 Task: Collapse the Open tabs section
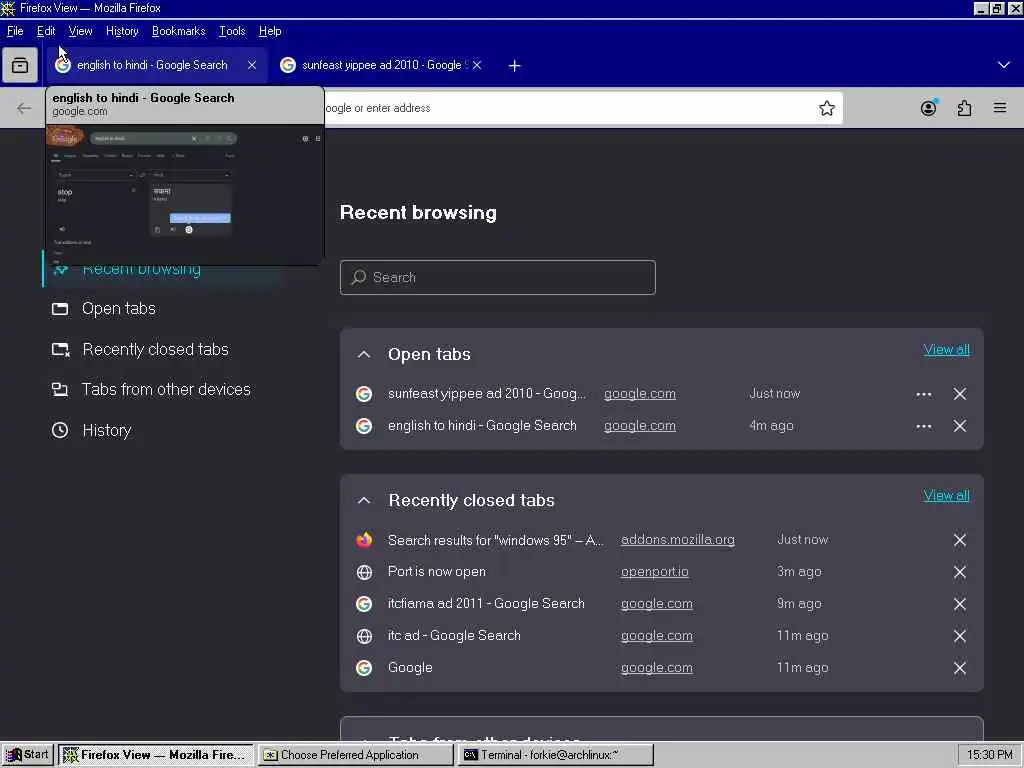(364, 355)
